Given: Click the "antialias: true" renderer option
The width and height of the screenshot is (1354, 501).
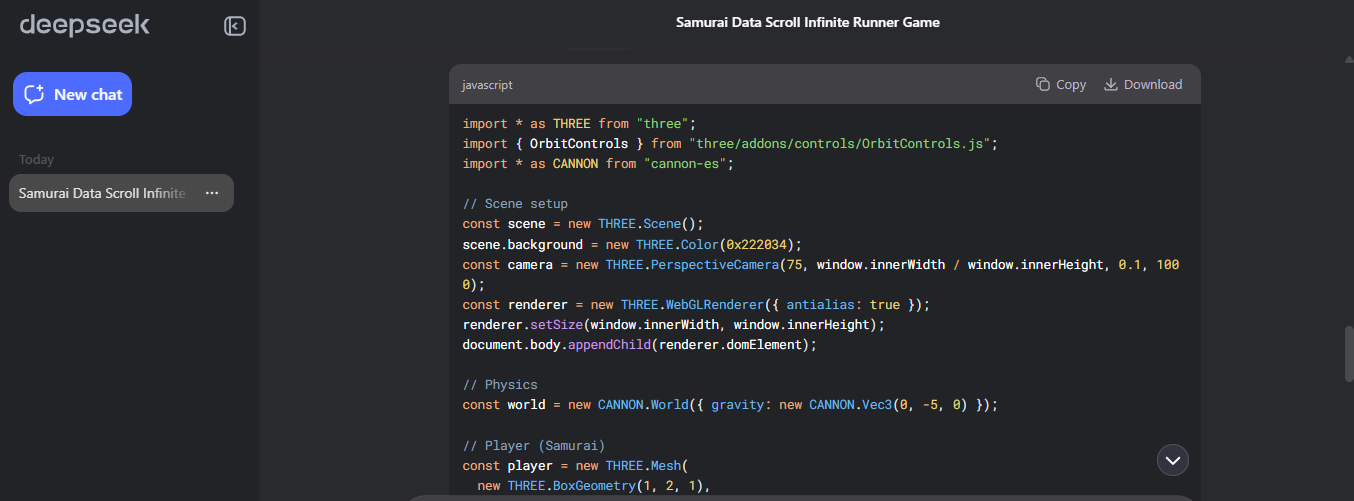Looking at the screenshot, I should [843, 305].
